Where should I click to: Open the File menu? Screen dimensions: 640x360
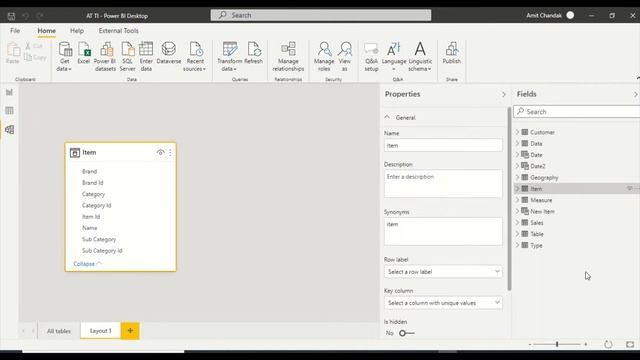click(15, 31)
